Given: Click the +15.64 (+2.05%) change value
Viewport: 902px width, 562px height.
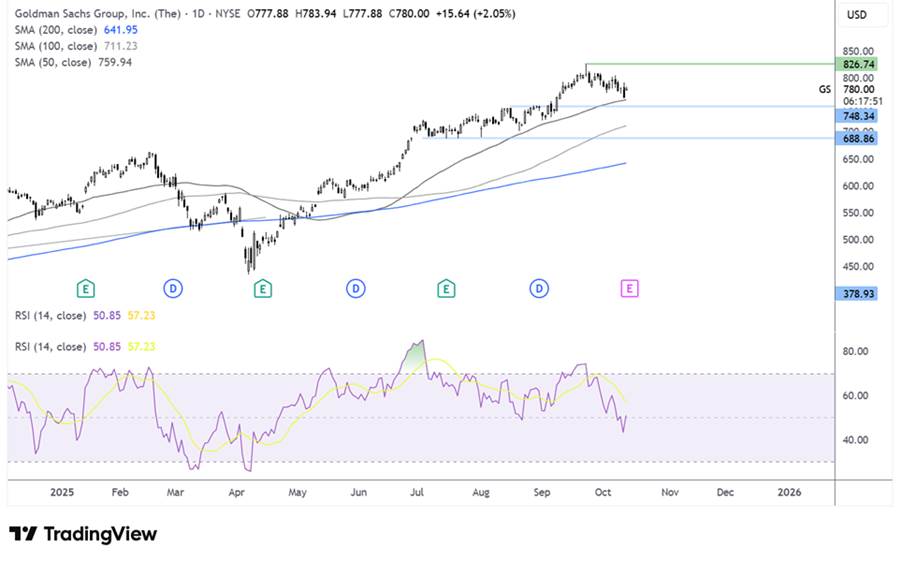Looking at the screenshot, I should point(475,13).
